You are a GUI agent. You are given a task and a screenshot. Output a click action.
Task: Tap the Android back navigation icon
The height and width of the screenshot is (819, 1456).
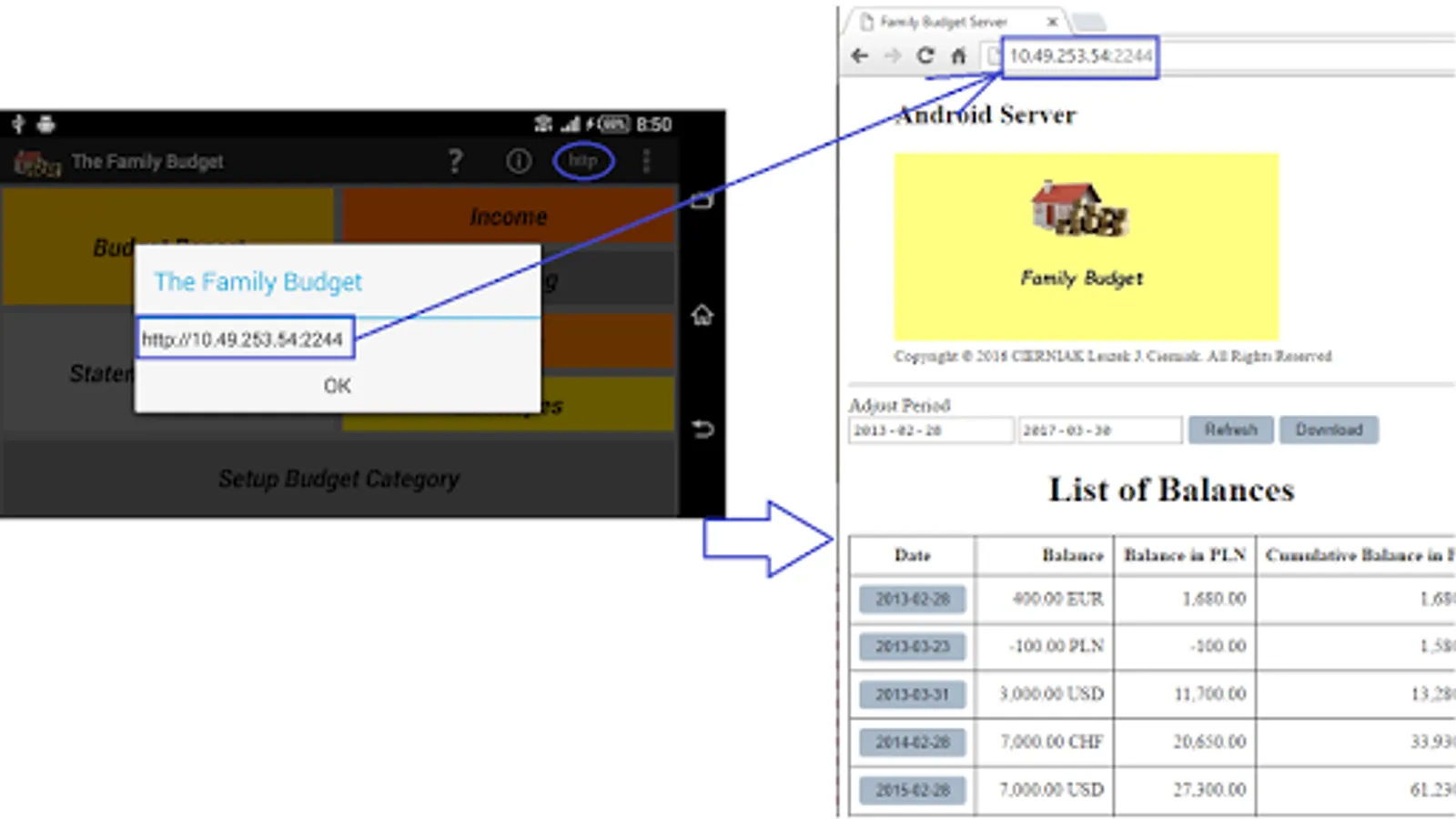coord(702,429)
